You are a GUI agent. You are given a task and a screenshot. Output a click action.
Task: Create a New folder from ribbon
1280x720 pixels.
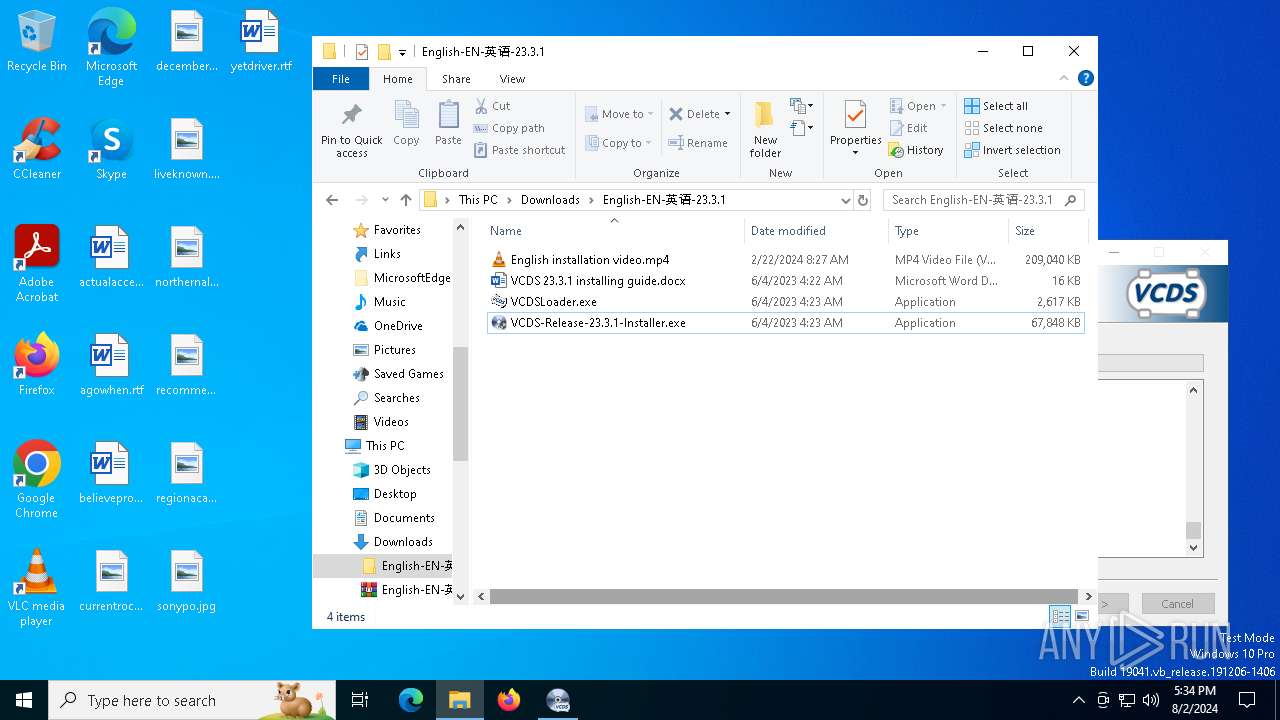765,129
